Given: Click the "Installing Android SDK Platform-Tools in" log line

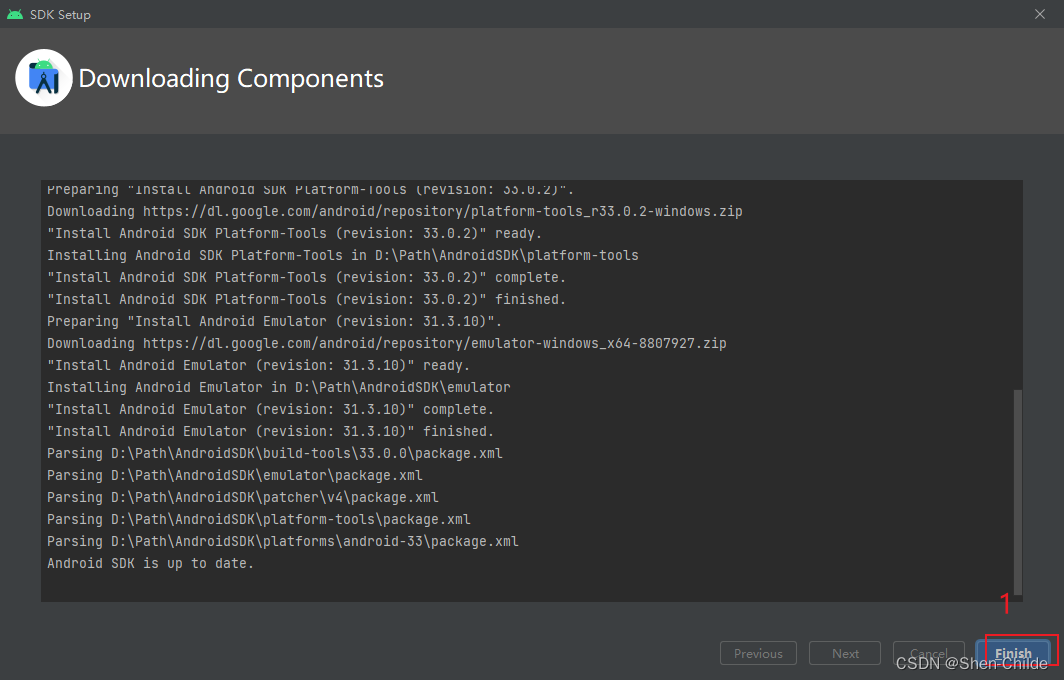Looking at the screenshot, I should click(x=343, y=255).
